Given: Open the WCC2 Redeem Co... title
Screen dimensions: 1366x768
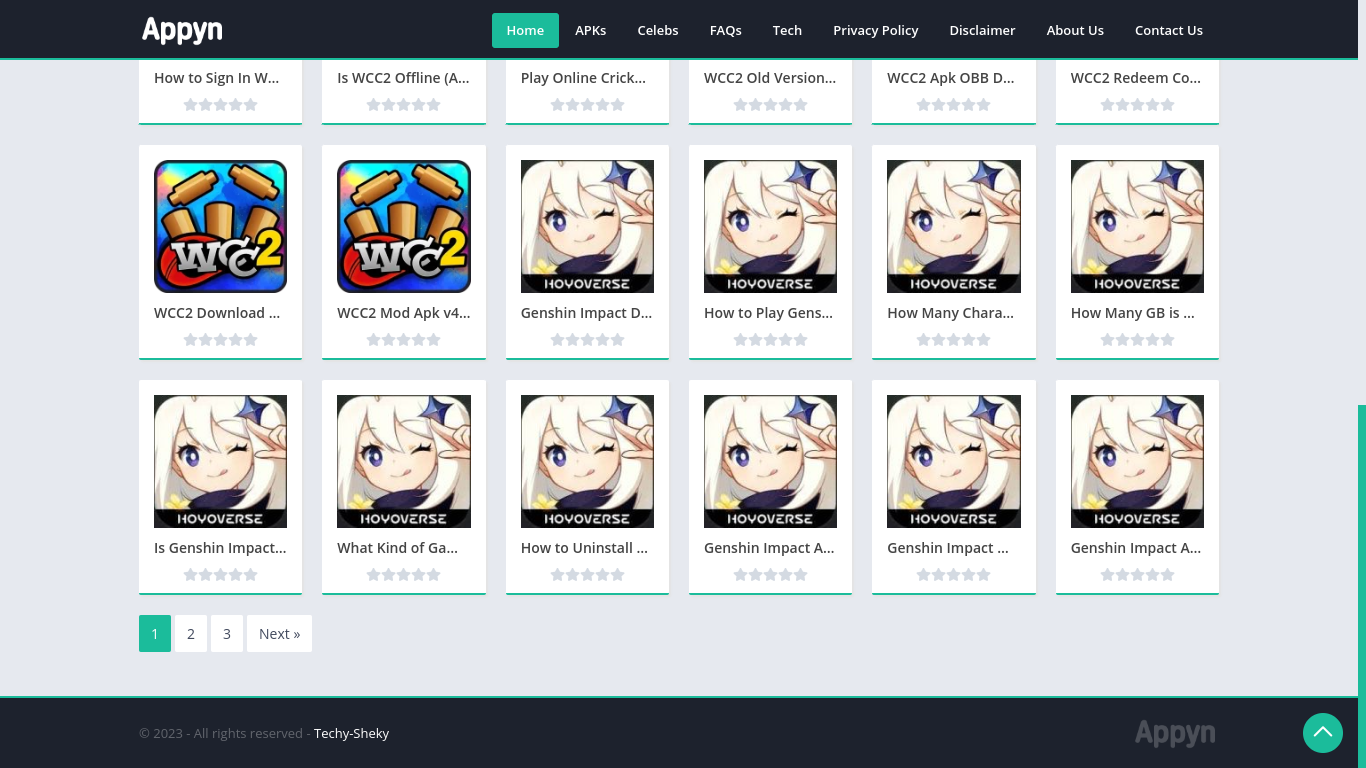Looking at the screenshot, I should pyautogui.click(x=1136, y=78).
